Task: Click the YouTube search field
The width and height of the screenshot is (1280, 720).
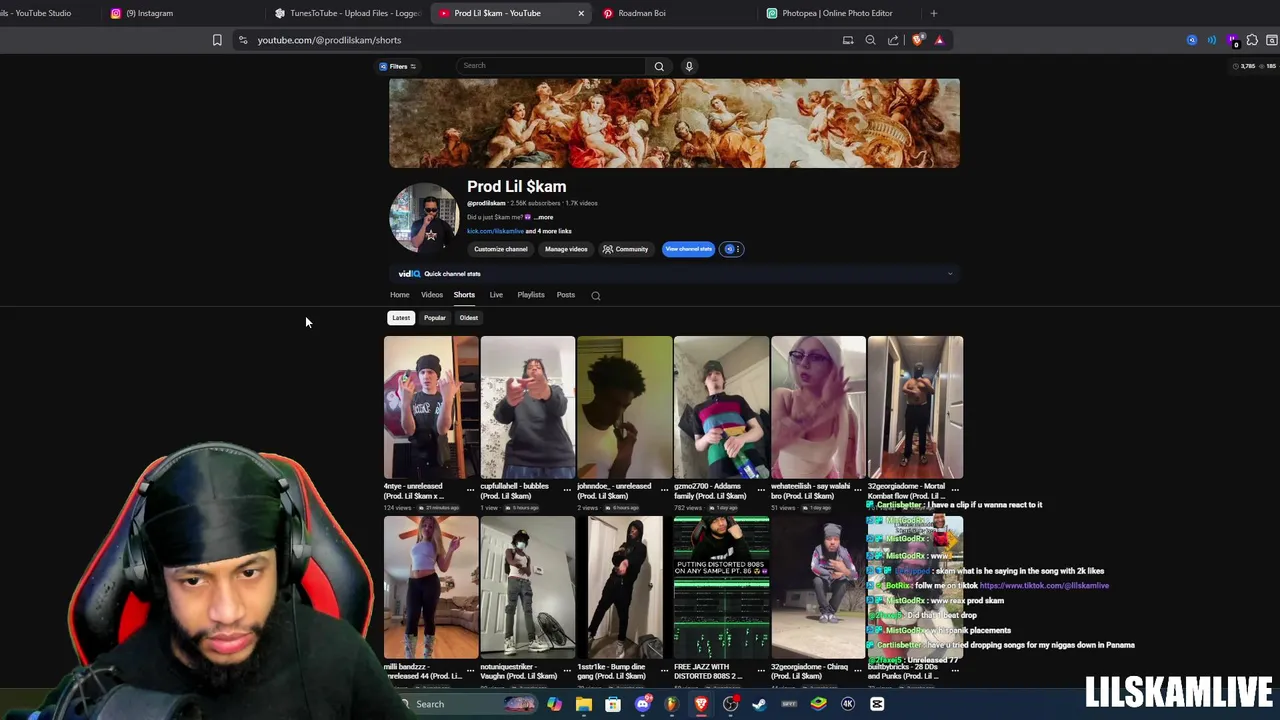Action: point(550,66)
